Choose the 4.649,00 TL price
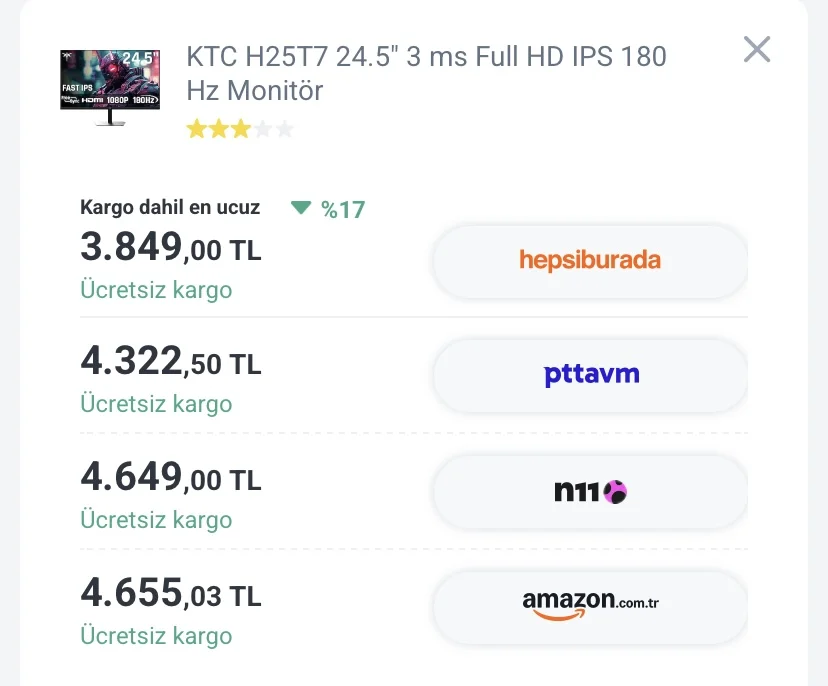 (x=171, y=477)
